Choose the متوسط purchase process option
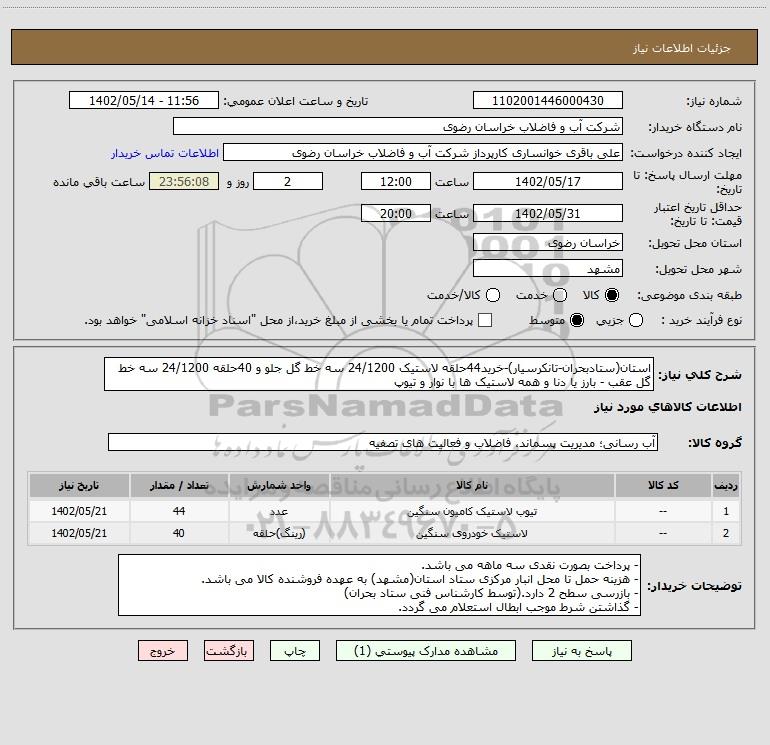 pyautogui.click(x=577, y=320)
